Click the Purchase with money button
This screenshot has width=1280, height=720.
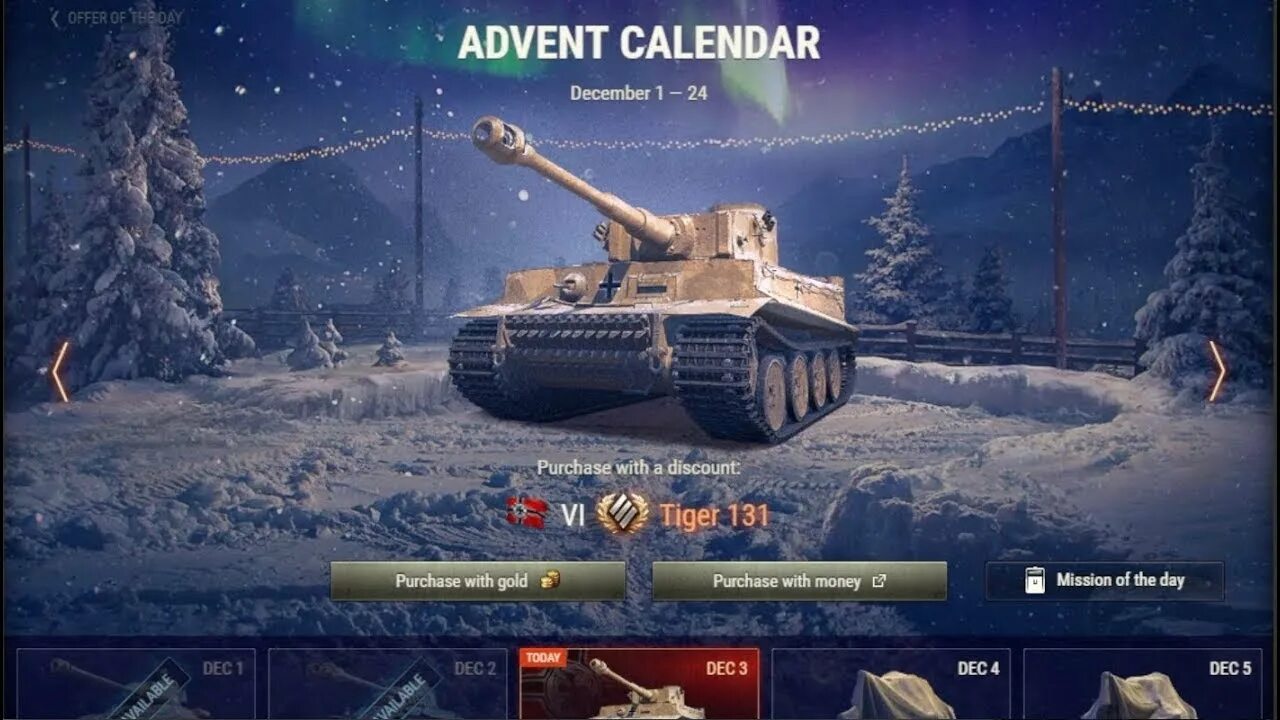(x=799, y=581)
